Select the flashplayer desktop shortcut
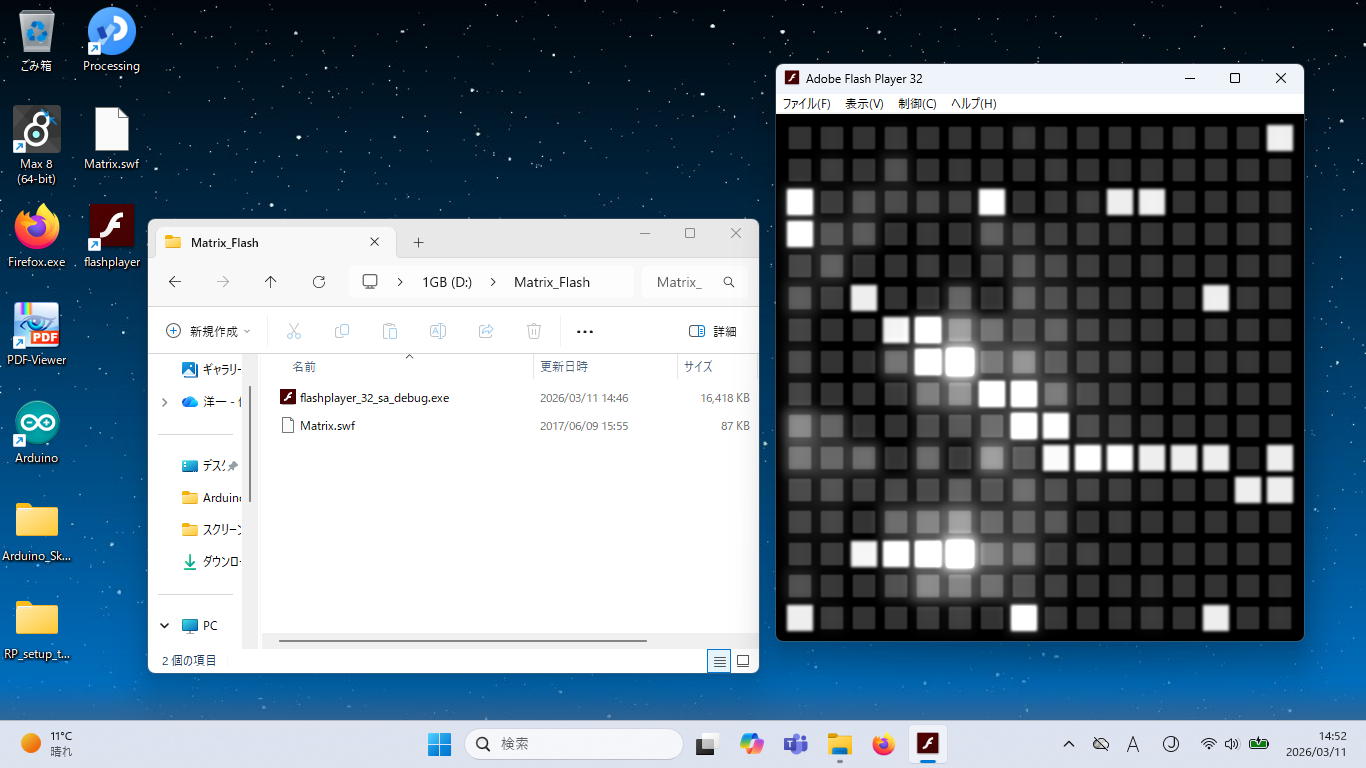This screenshot has height=768, width=1366. pos(111,237)
